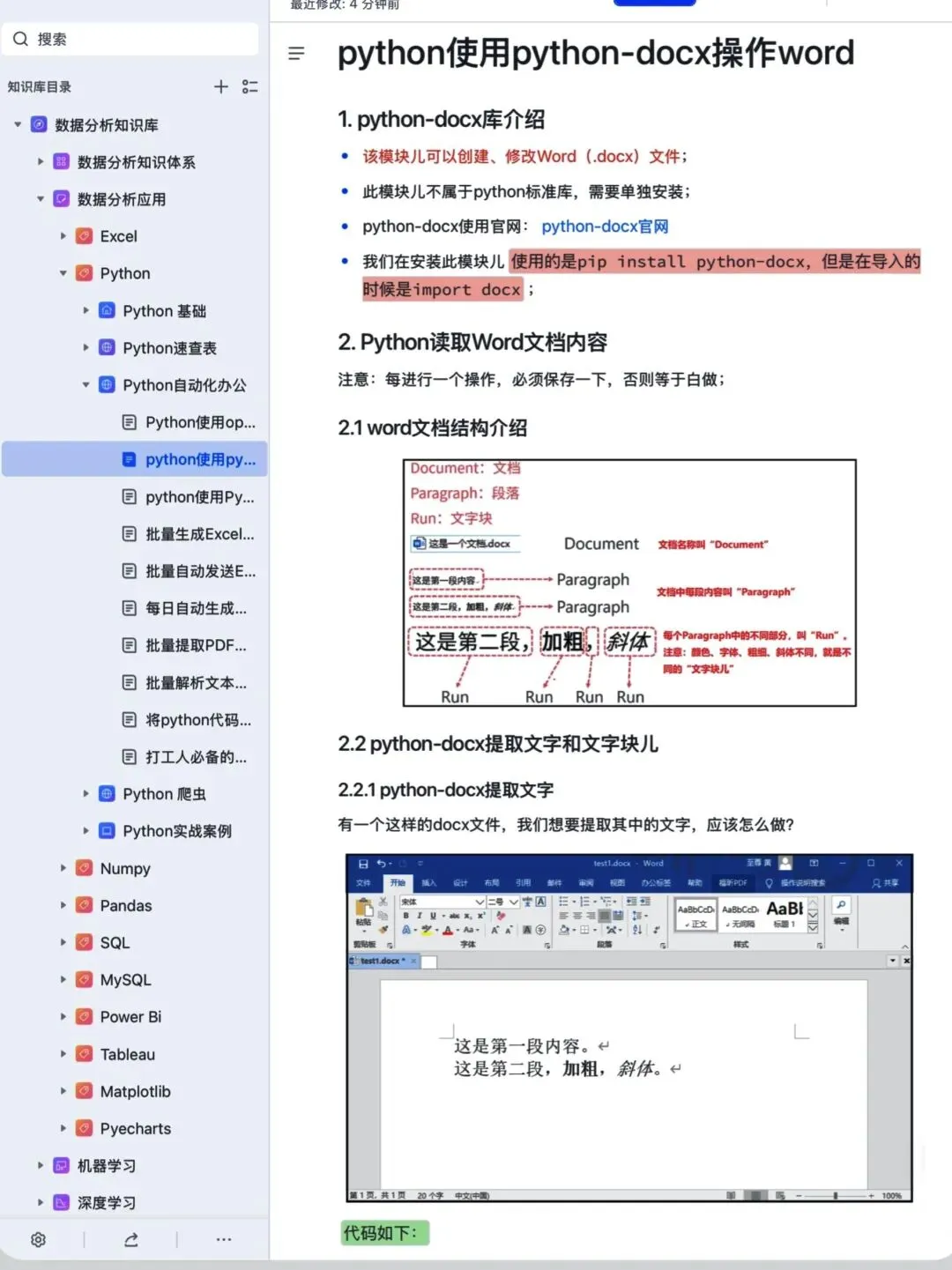Collapse the 数据分析知识库 root node

click(x=18, y=124)
